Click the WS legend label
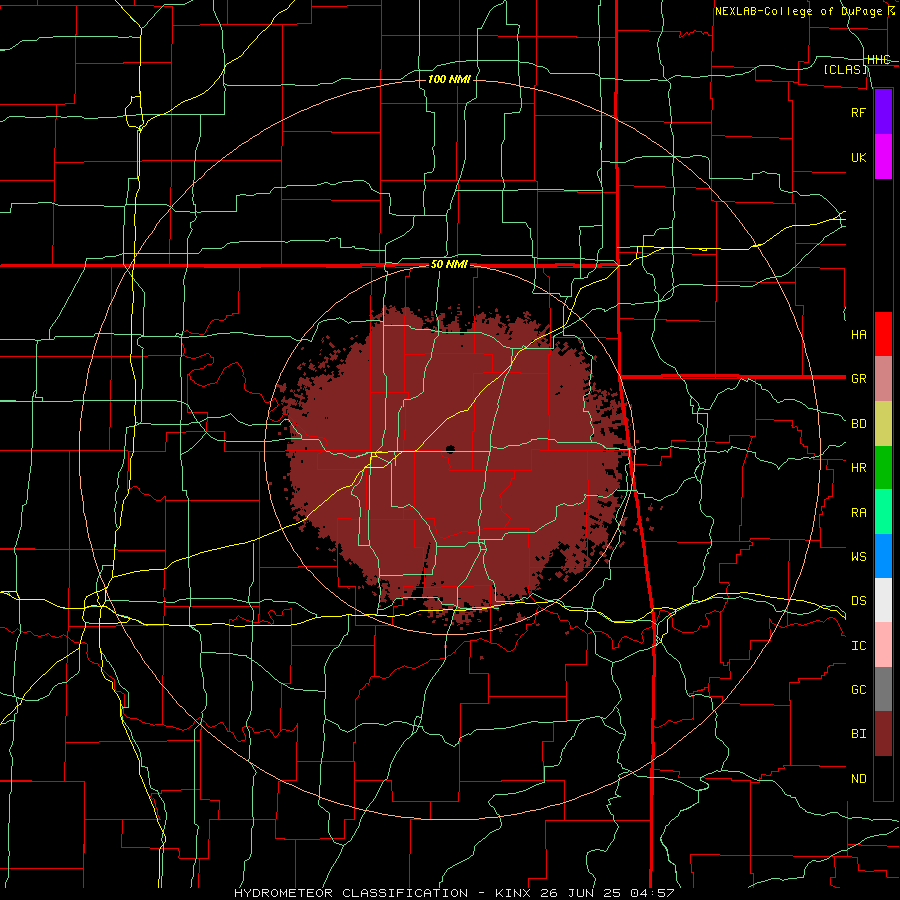The image size is (900, 900). (x=858, y=556)
